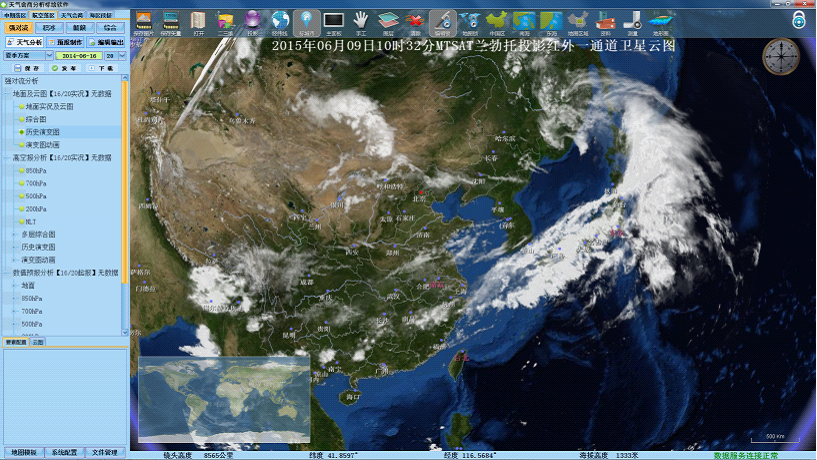
Task: Open the first top-left panel tab
Action: (x=15, y=15)
